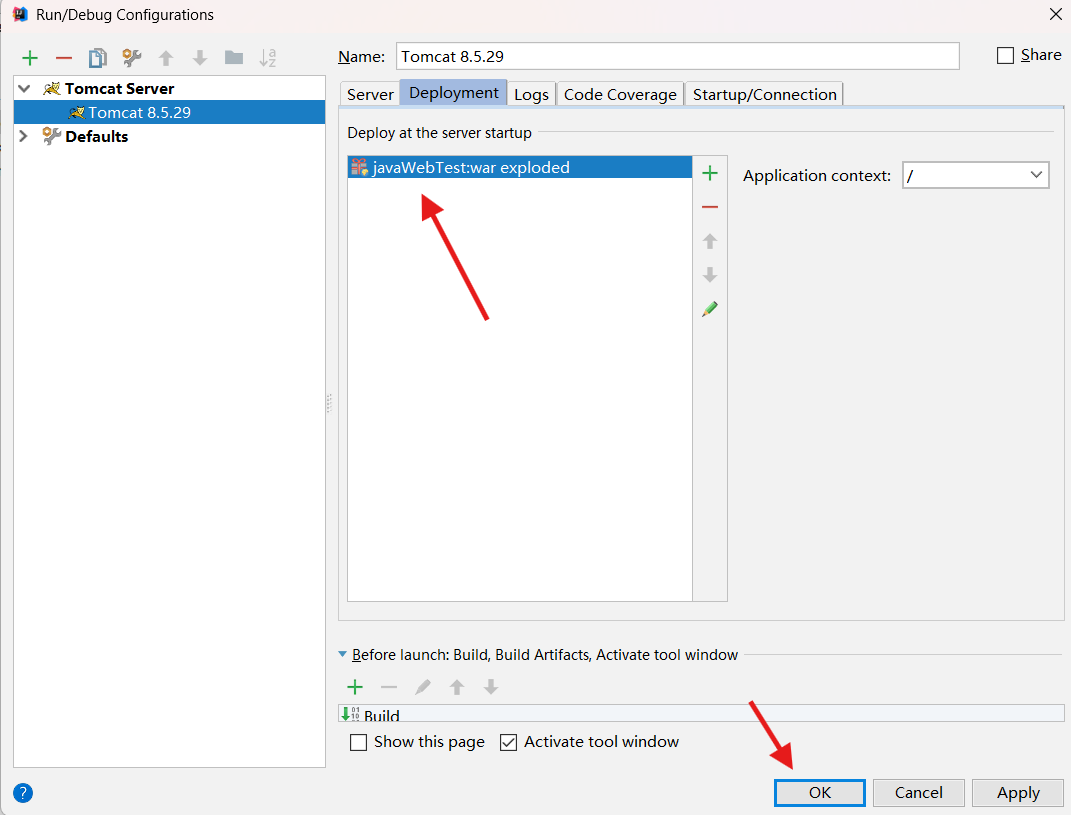The image size is (1071, 815).
Task: Edit artifact green pencil icon
Action: pos(710,309)
